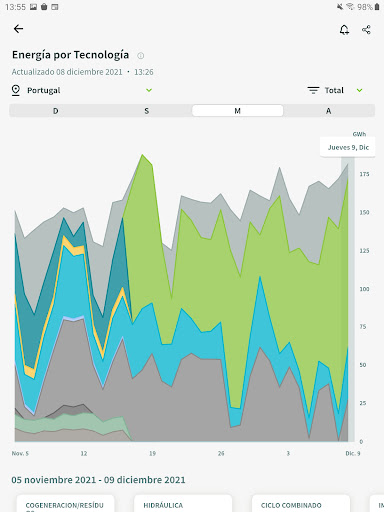This screenshot has height=512, width=384.
Task: Select the M monthly tab
Action: pyautogui.click(x=237, y=111)
